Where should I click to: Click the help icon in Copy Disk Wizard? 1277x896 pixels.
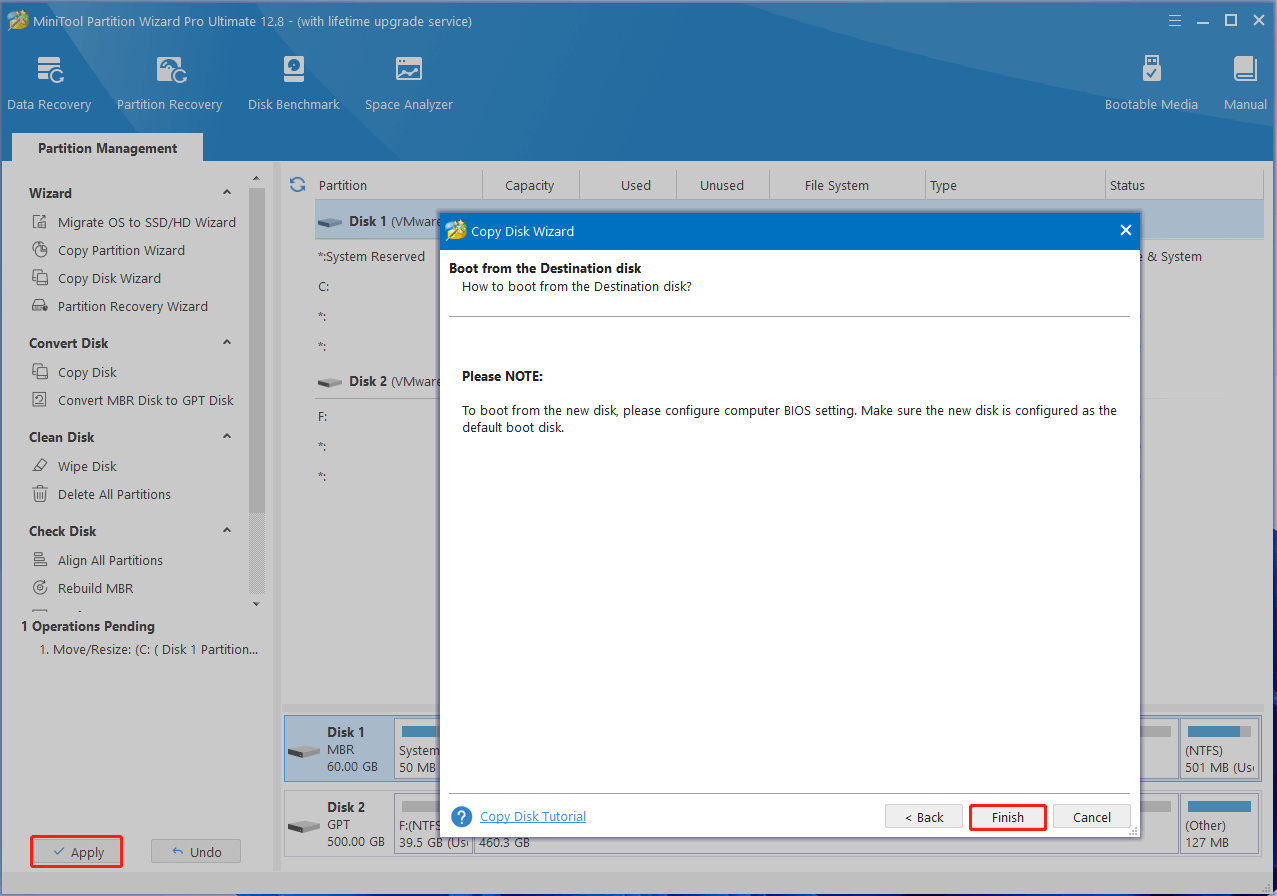point(461,817)
